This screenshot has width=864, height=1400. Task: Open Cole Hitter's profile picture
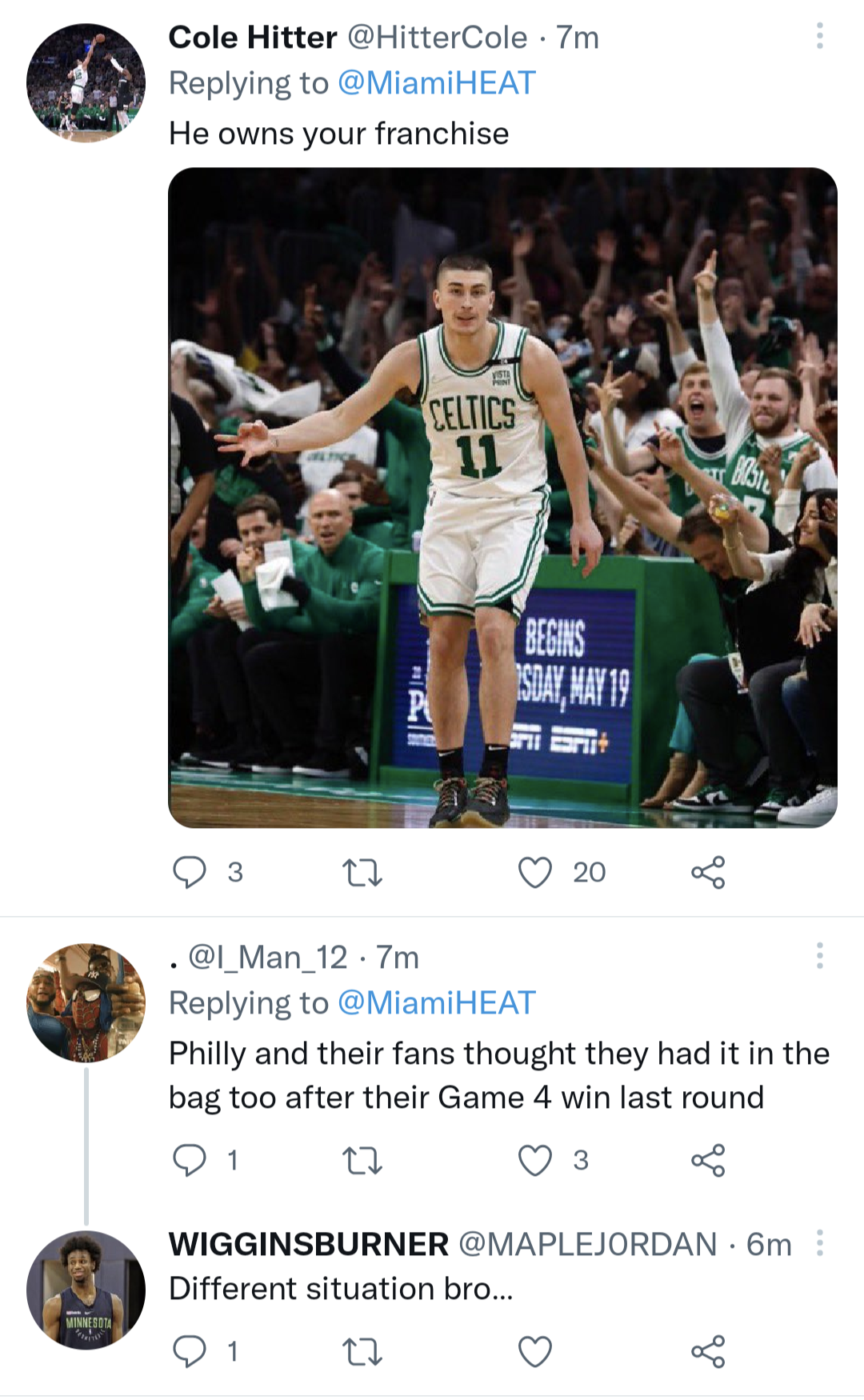click(86, 83)
